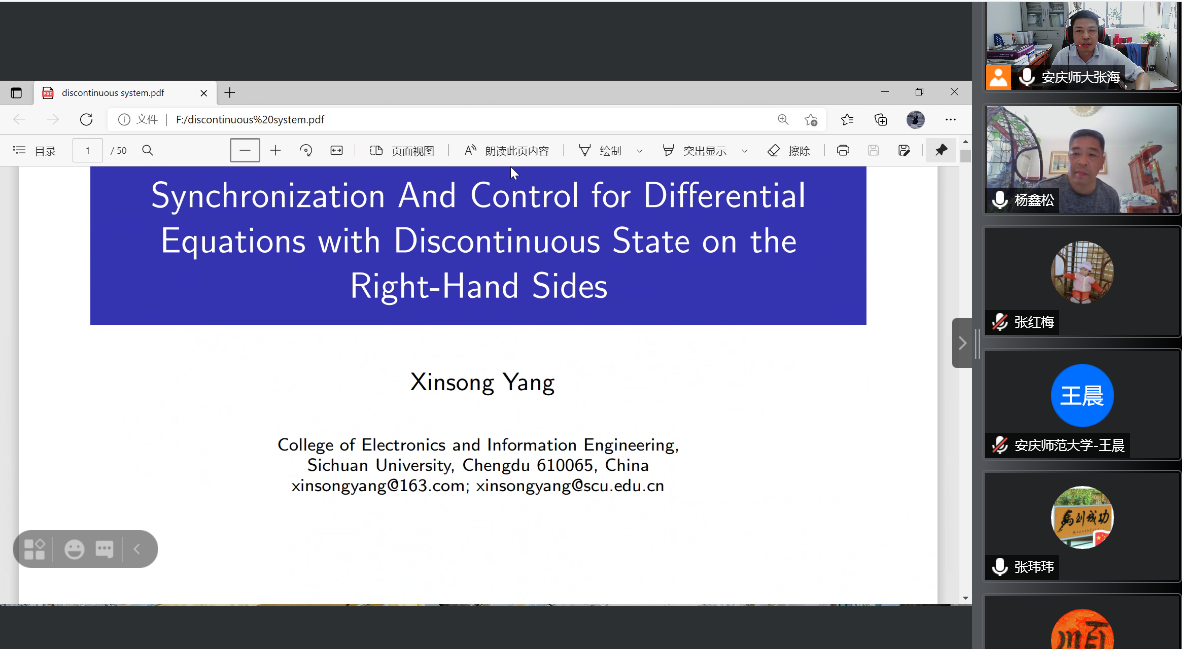
Task: Open the emoji reactions button
Action: click(74, 549)
